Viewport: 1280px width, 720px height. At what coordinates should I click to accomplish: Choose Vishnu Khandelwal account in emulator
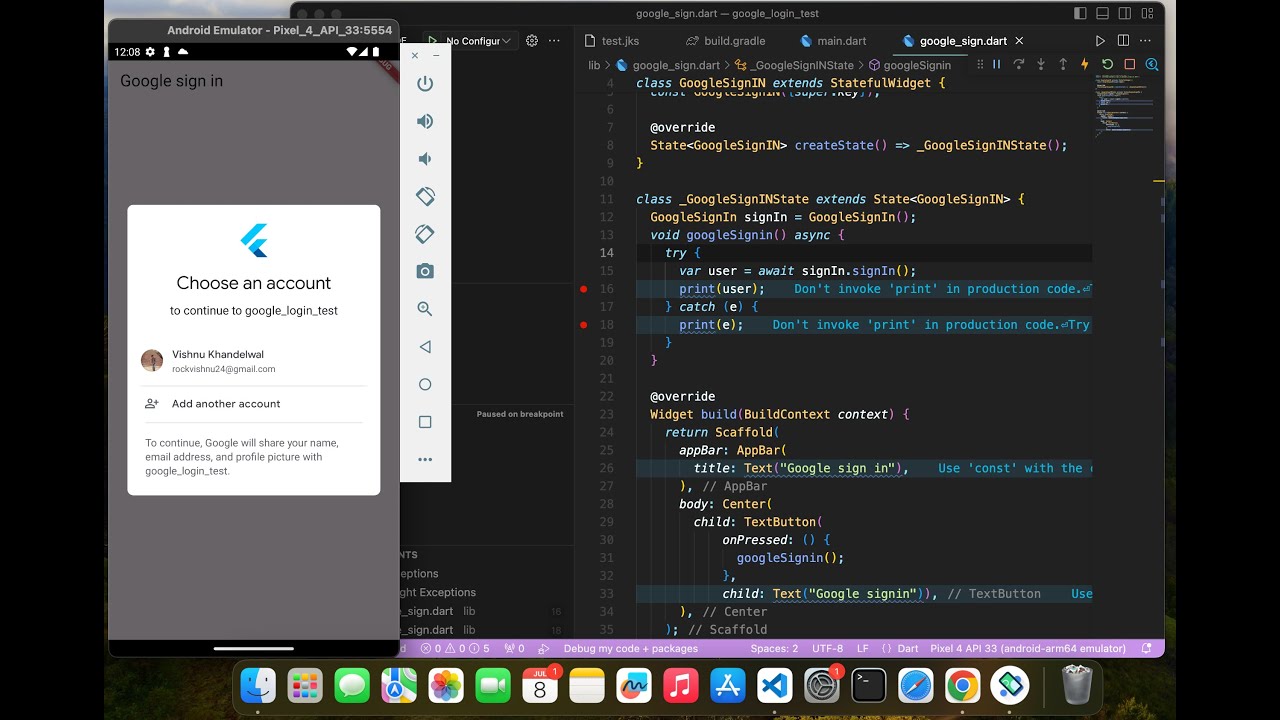tap(253, 361)
